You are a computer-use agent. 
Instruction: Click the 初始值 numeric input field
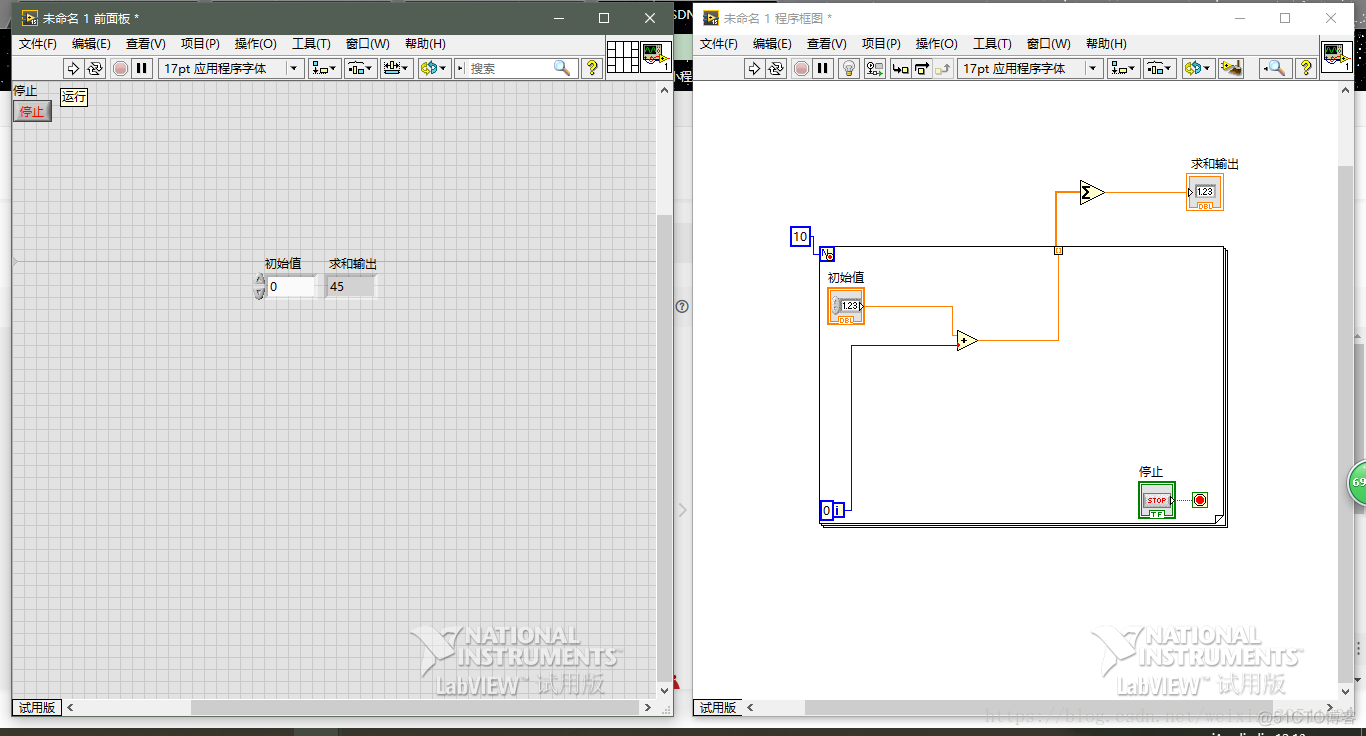[291, 287]
